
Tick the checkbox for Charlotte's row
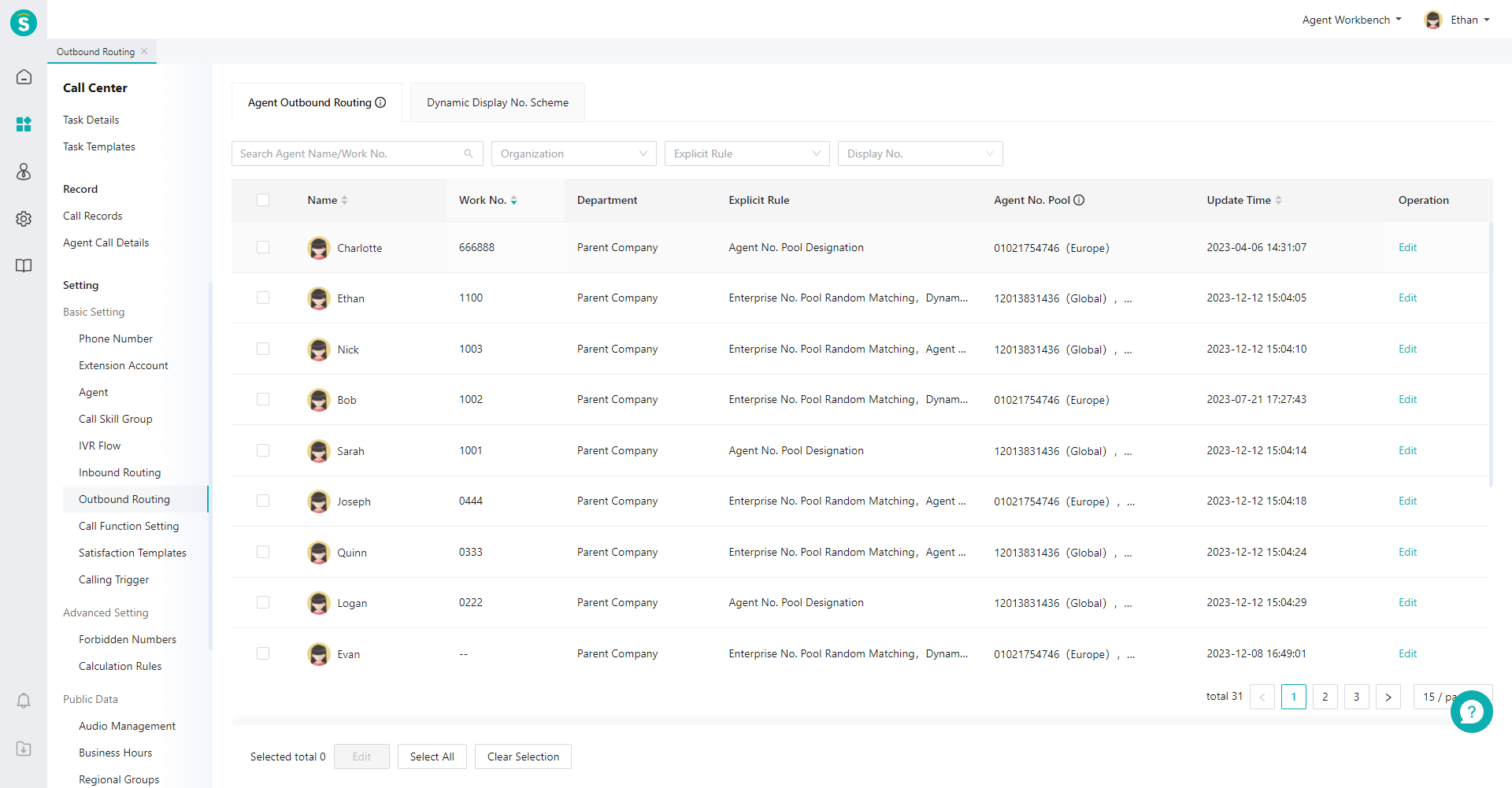pyautogui.click(x=263, y=247)
